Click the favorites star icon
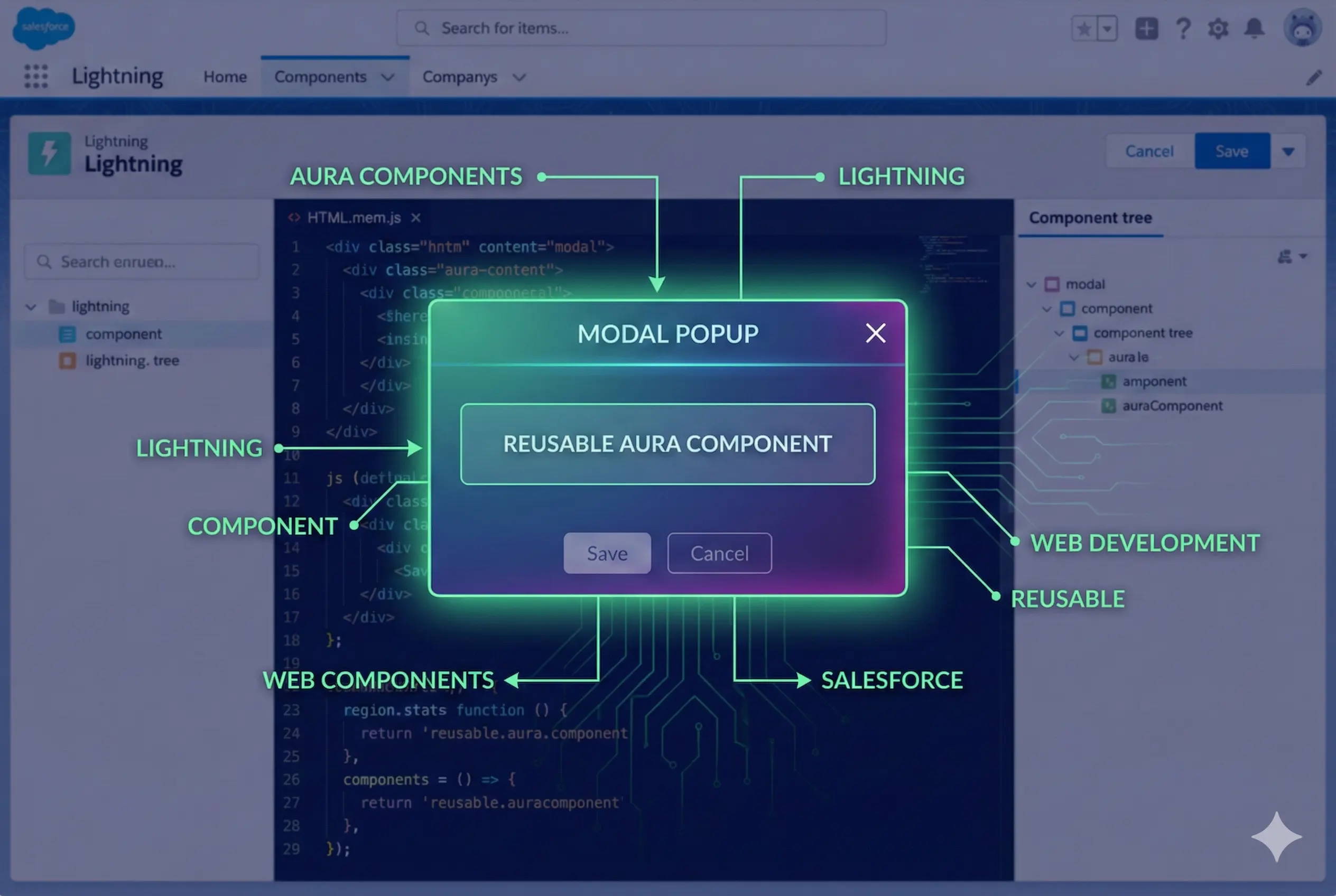 tap(1083, 27)
